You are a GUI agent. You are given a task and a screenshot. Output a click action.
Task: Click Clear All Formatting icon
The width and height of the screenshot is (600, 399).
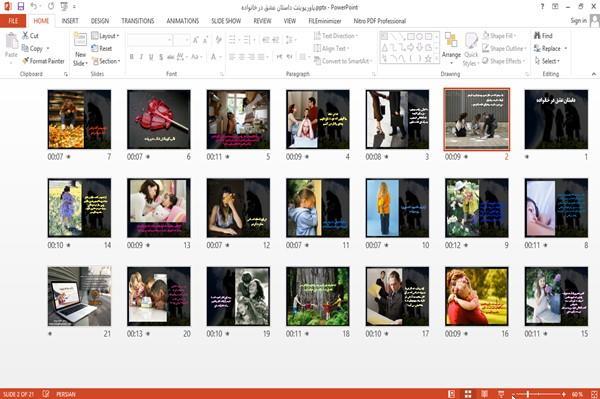pyautogui.click(x=218, y=40)
